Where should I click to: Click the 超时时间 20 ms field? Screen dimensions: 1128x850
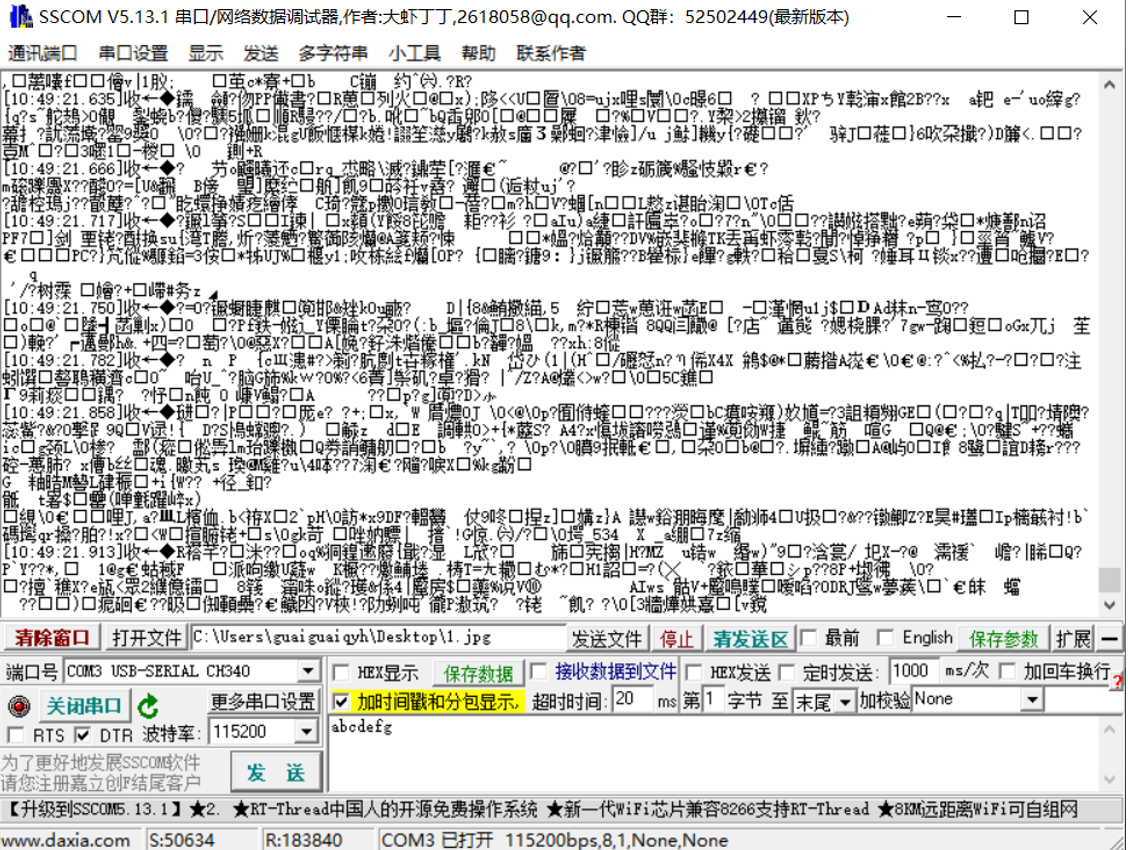[632, 699]
